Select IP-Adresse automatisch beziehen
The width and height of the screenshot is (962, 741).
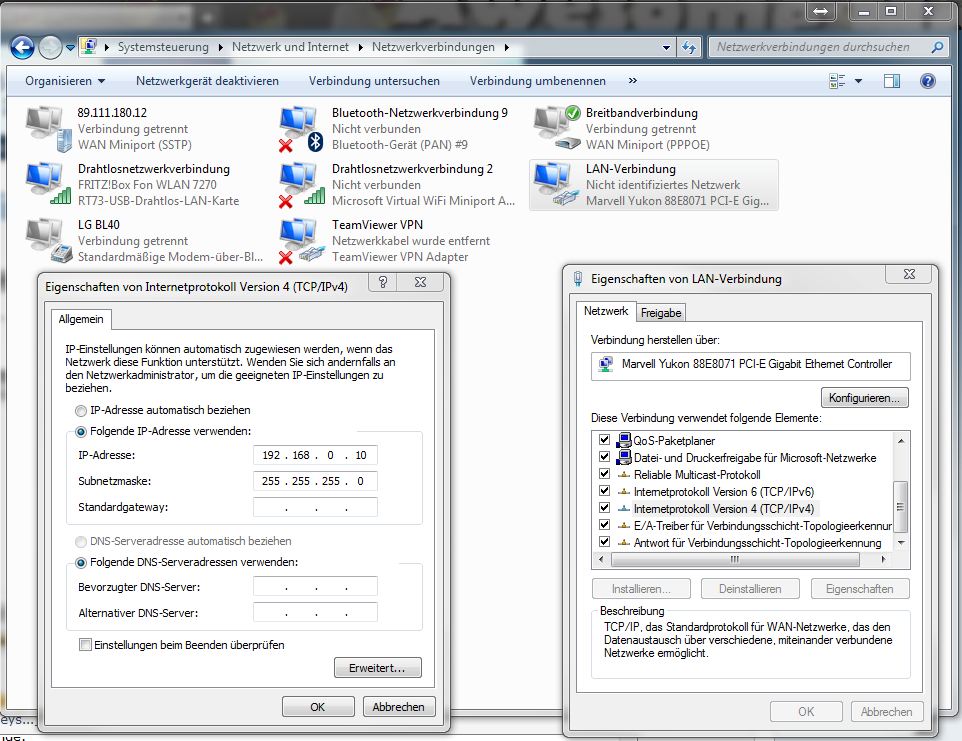point(79,410)
